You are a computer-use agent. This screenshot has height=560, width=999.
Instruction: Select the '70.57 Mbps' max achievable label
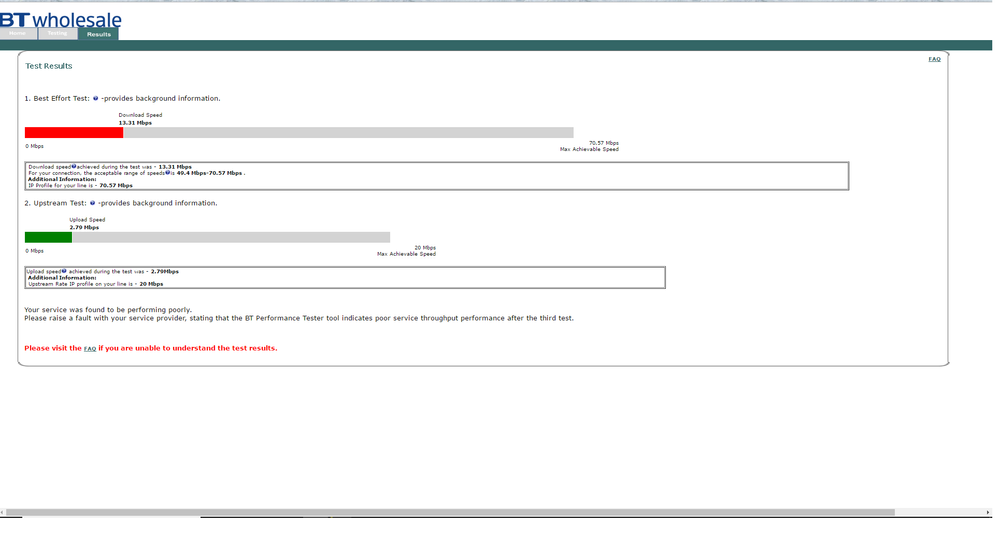click(603, 143)
